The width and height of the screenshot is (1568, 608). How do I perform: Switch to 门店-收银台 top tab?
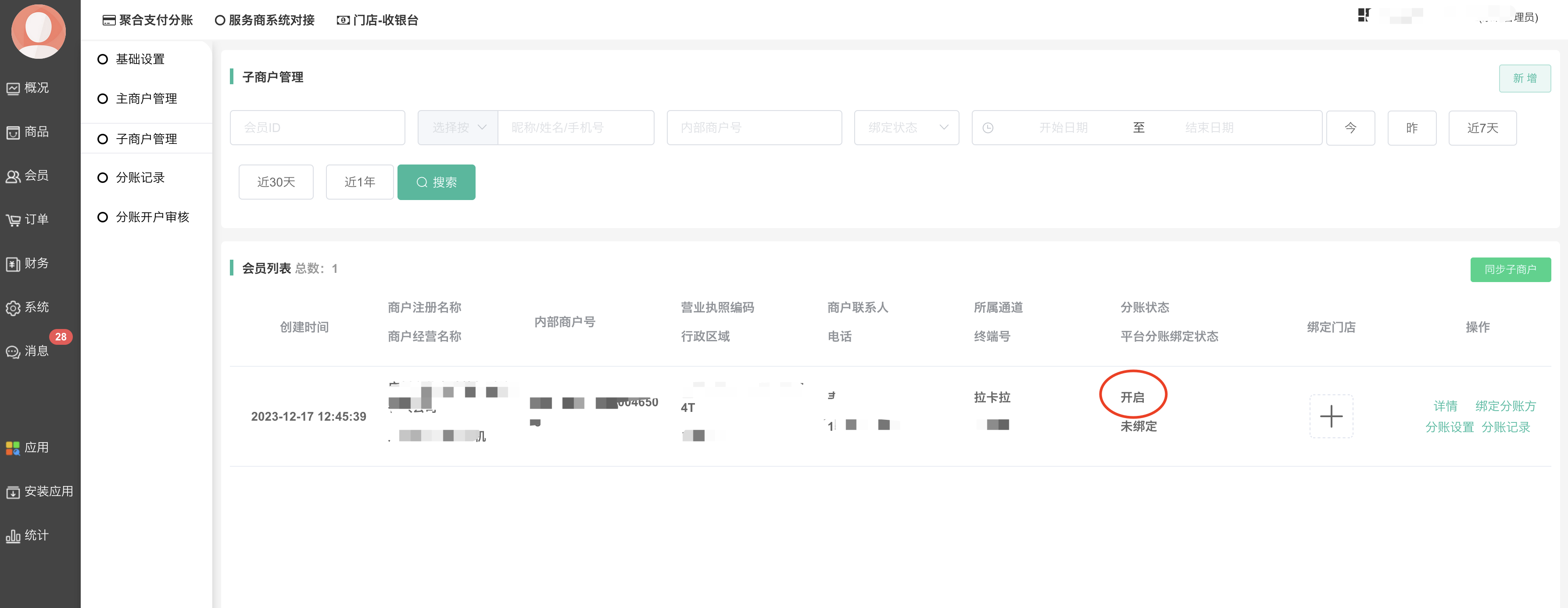pos(378,20)
